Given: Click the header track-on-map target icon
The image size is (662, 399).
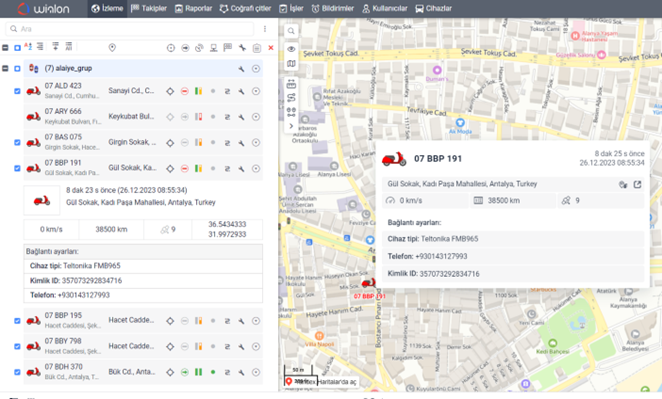Looking at the screenshot, I should [171, 48].
